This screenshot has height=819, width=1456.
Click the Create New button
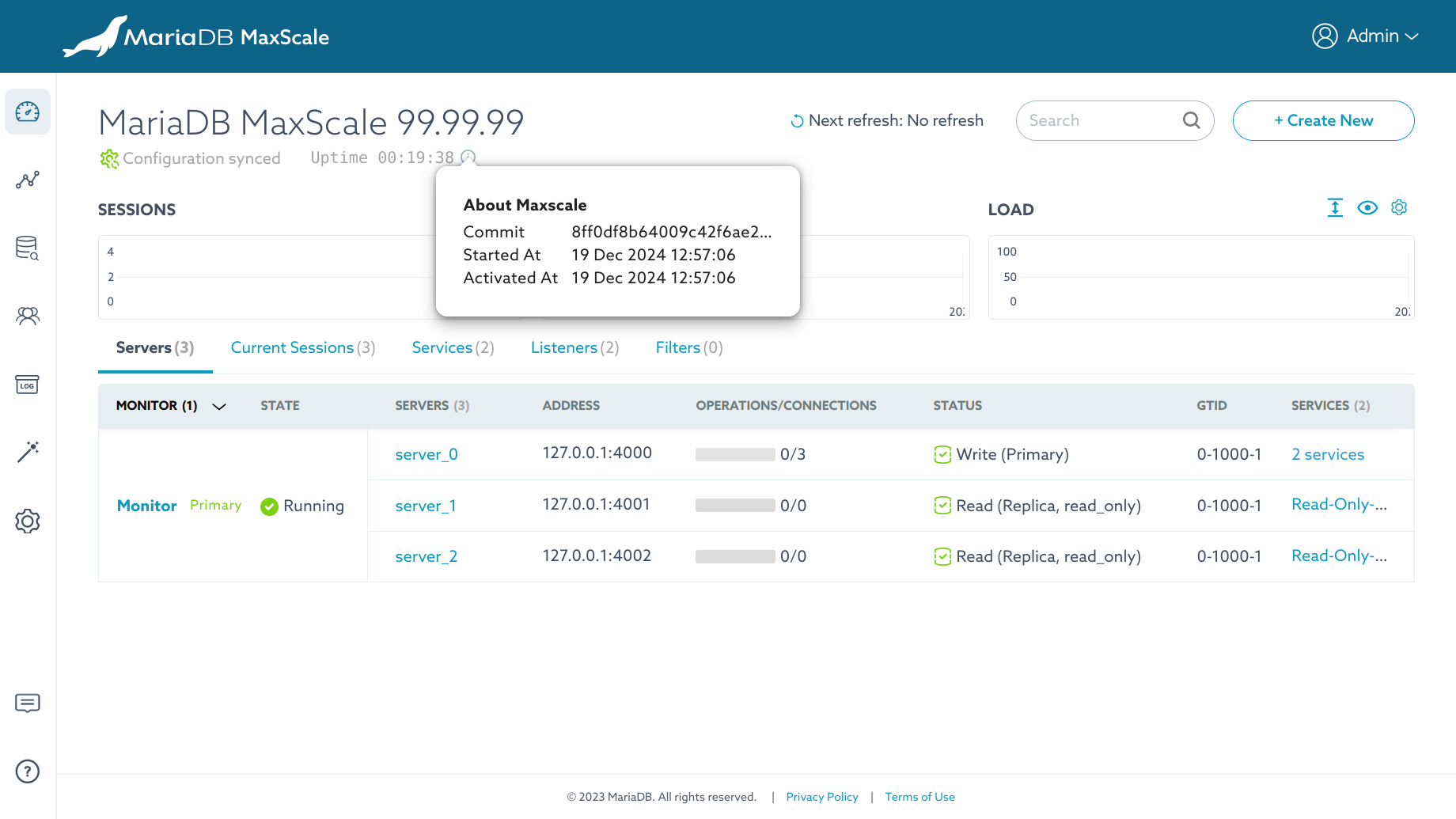coord(1323,121)
